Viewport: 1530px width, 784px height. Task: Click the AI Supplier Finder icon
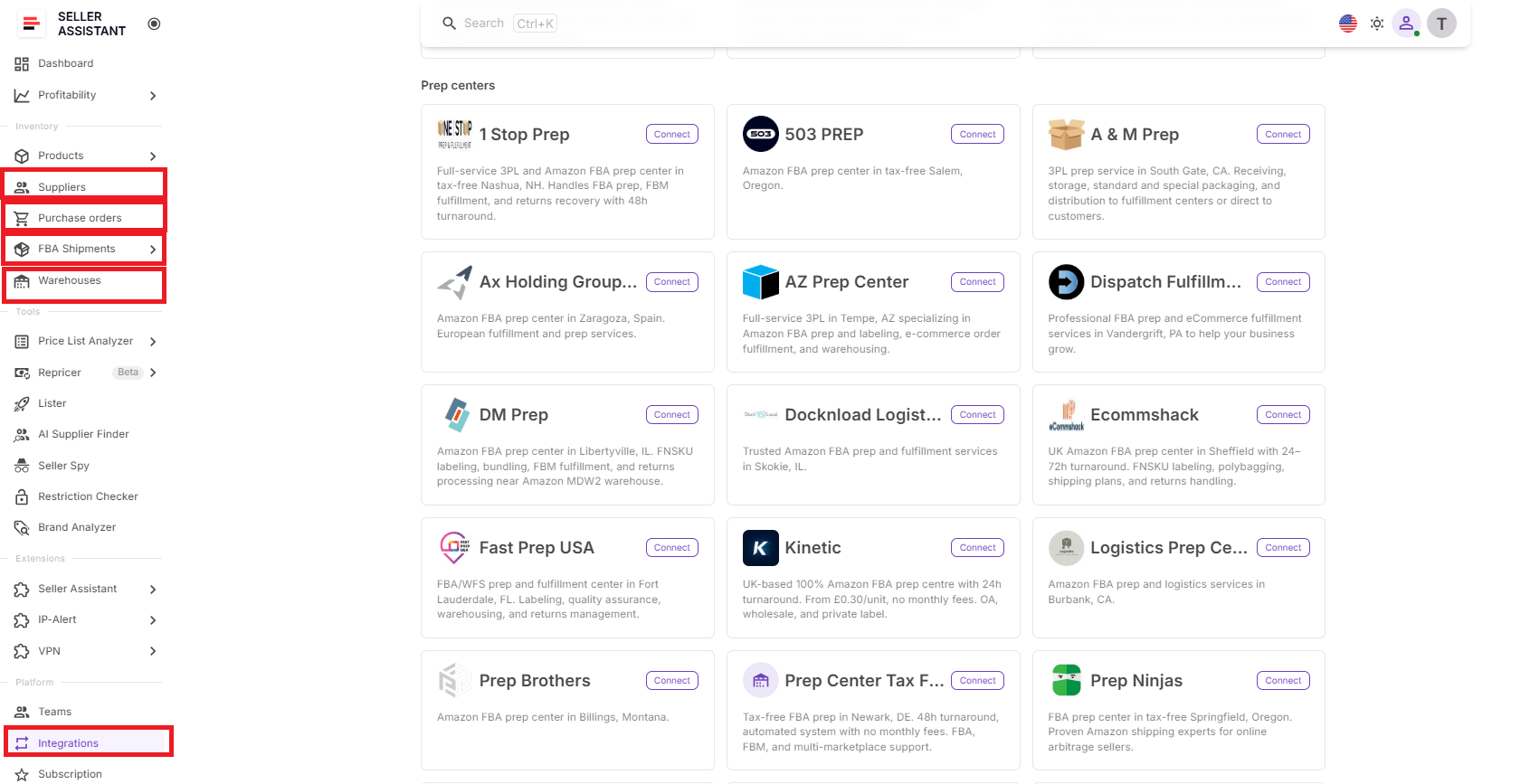22,435
